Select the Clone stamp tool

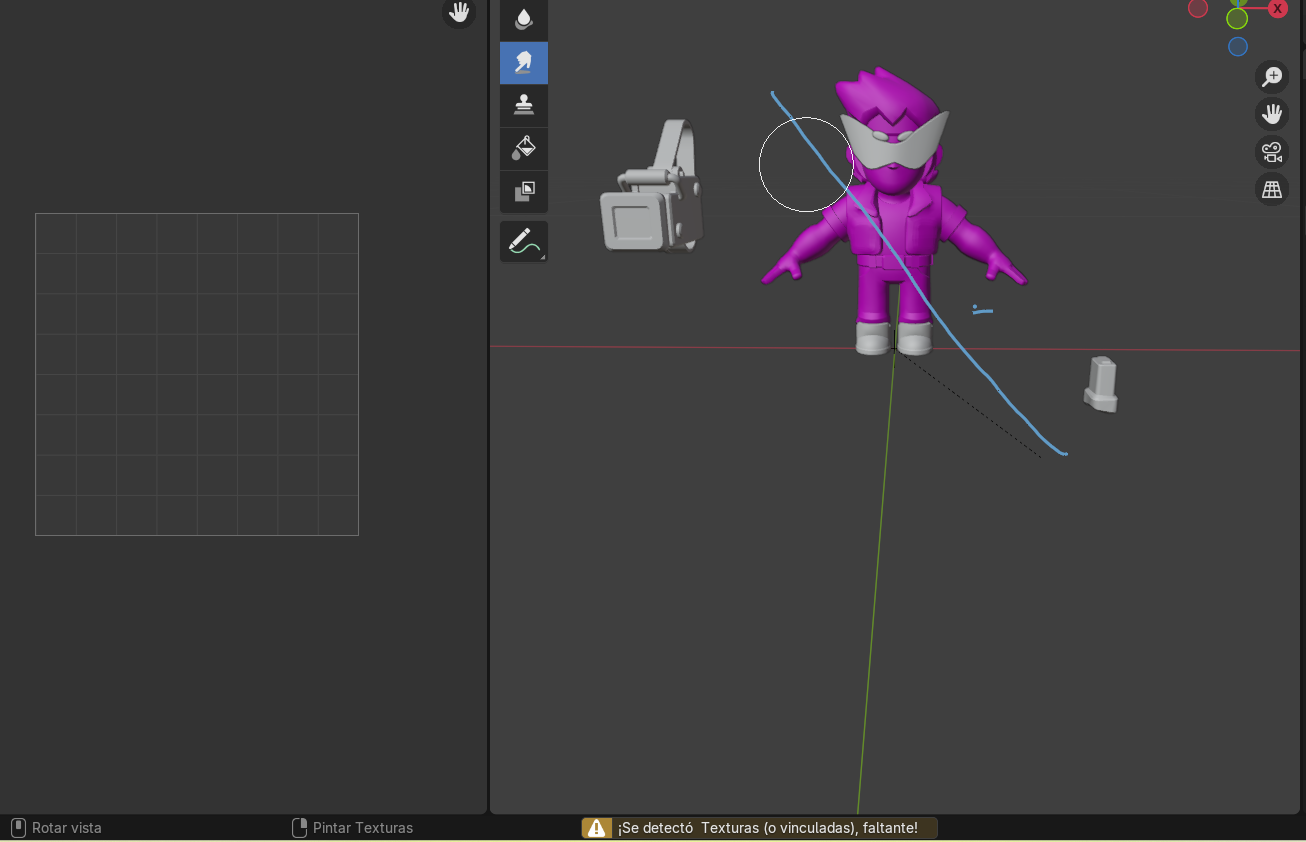pyautogui.click(x=524, y=105)
